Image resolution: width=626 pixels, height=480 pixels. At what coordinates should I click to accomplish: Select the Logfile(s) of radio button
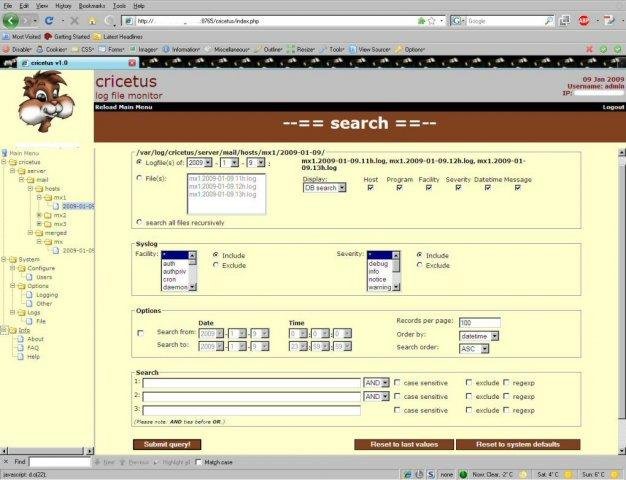click(139, 162)
